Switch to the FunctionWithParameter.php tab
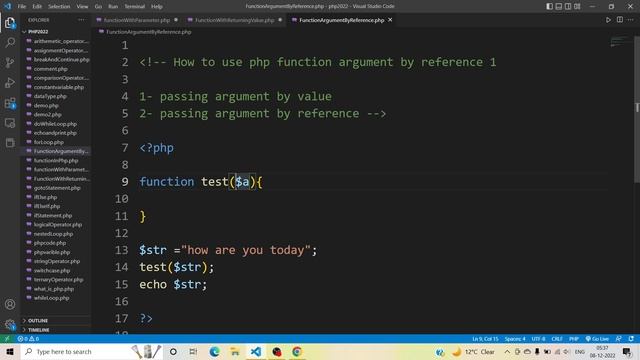The image size is (640, 360). [x=137, y=20]
